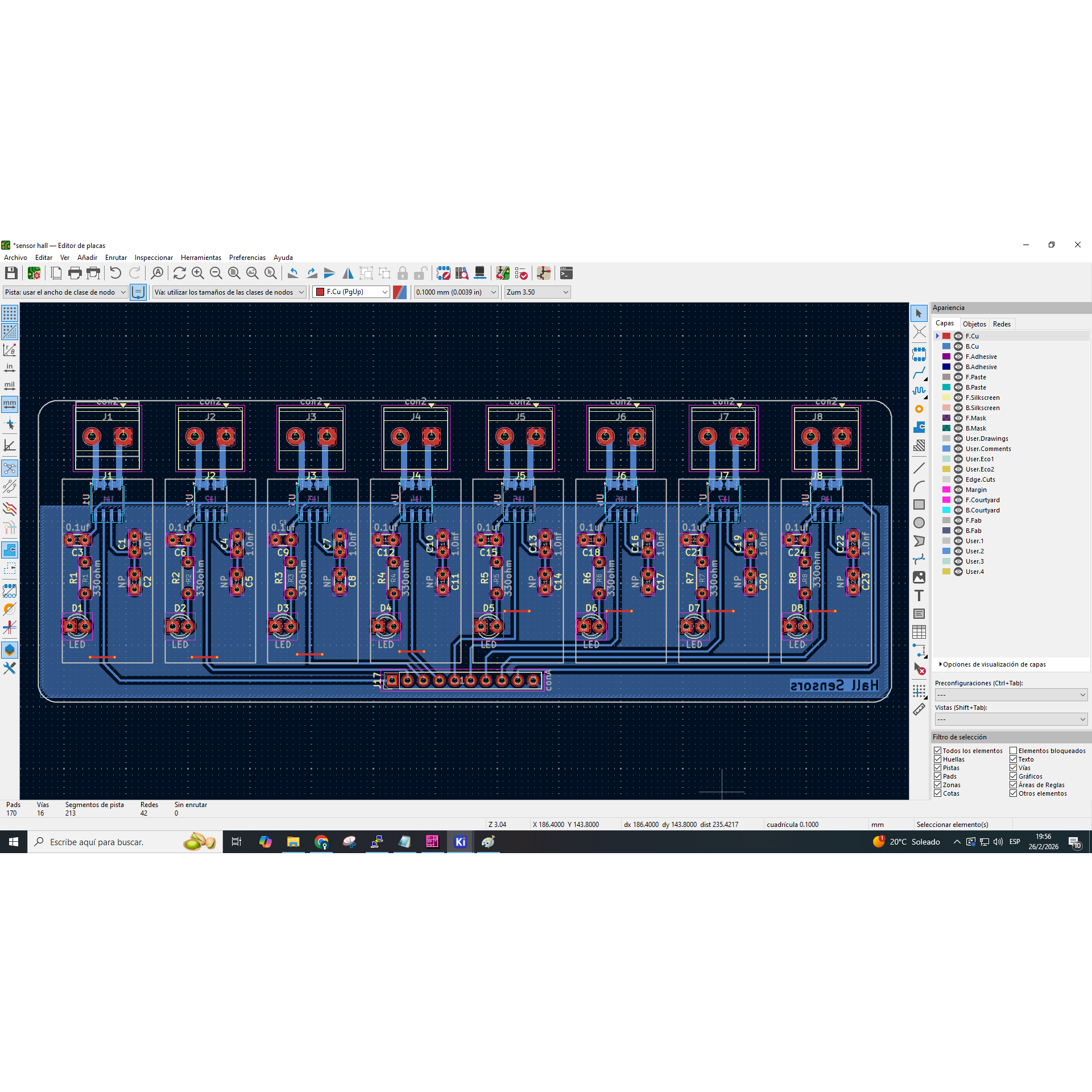
Task: Select the Route tracks tool
Action: tap(919, 373)
